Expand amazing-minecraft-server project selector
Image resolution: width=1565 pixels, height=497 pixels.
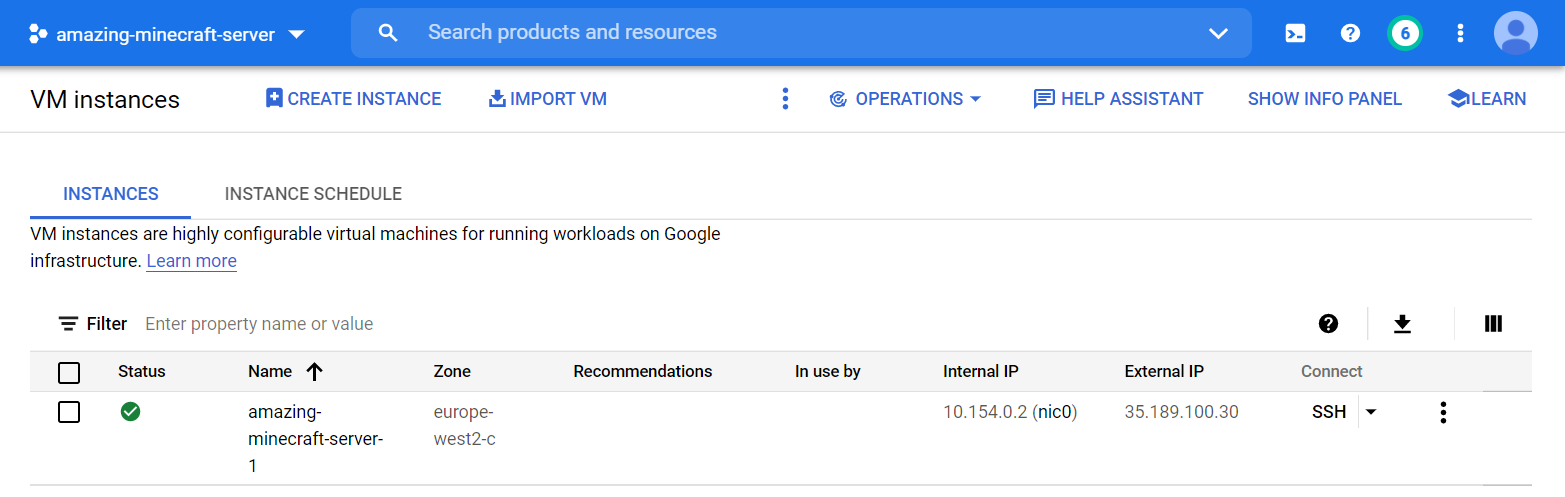(167, 34)
